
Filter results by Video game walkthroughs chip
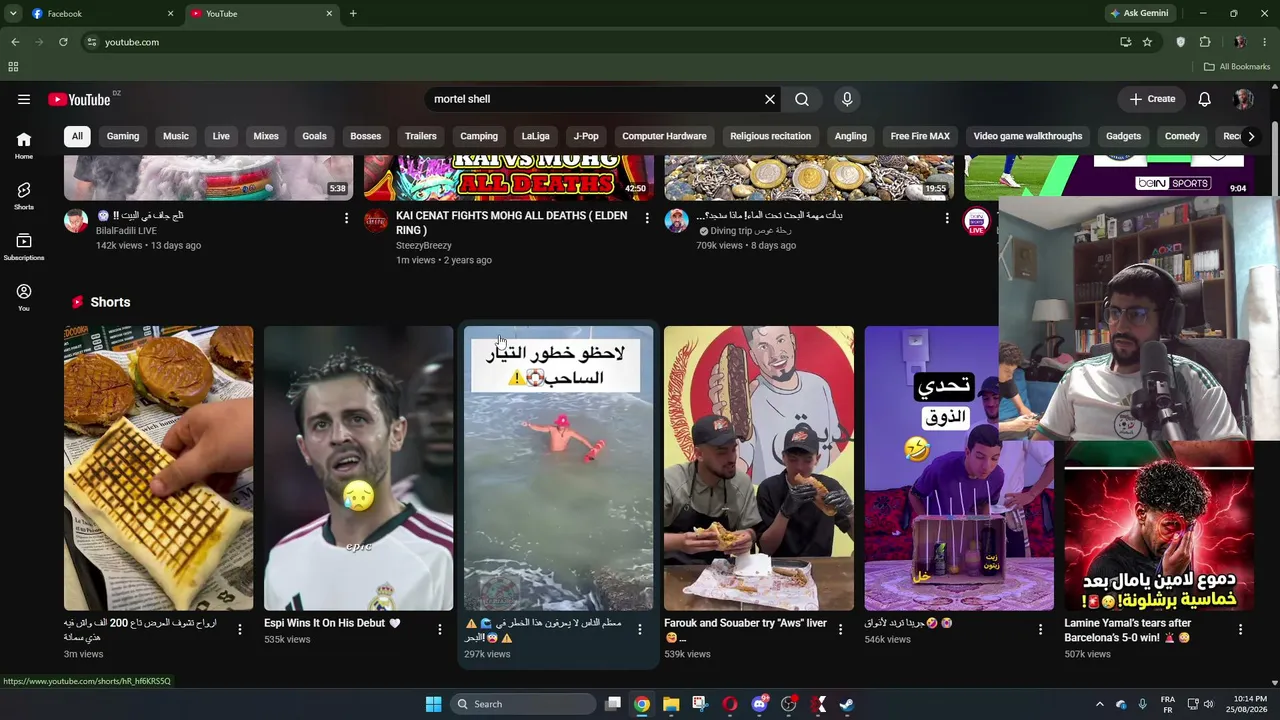click(x=1028, y=136)
